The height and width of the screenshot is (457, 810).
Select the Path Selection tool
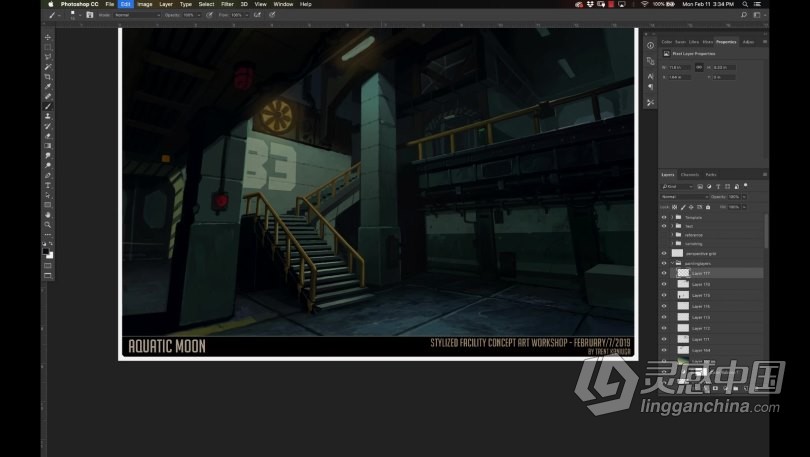pyautogui.click(x=48, y=195)
